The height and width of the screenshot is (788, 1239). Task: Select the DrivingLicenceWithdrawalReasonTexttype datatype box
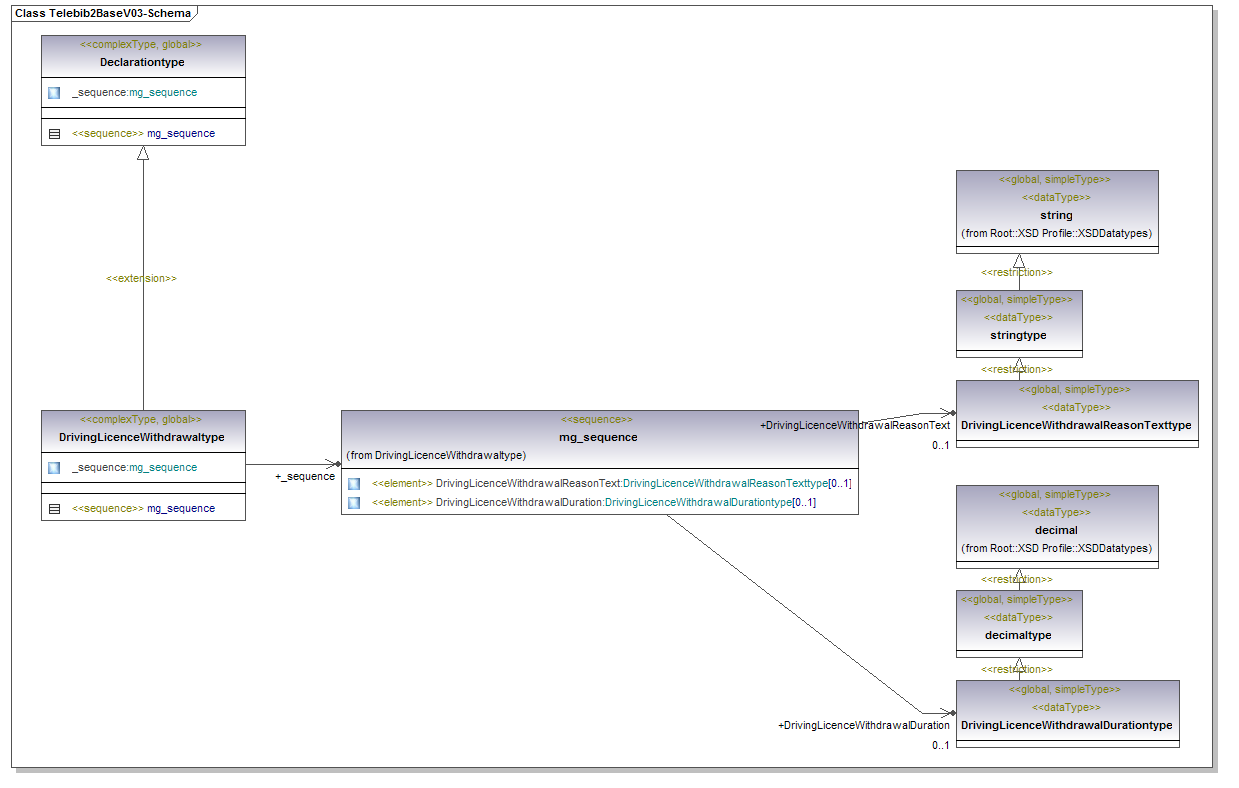[1076, 414]
